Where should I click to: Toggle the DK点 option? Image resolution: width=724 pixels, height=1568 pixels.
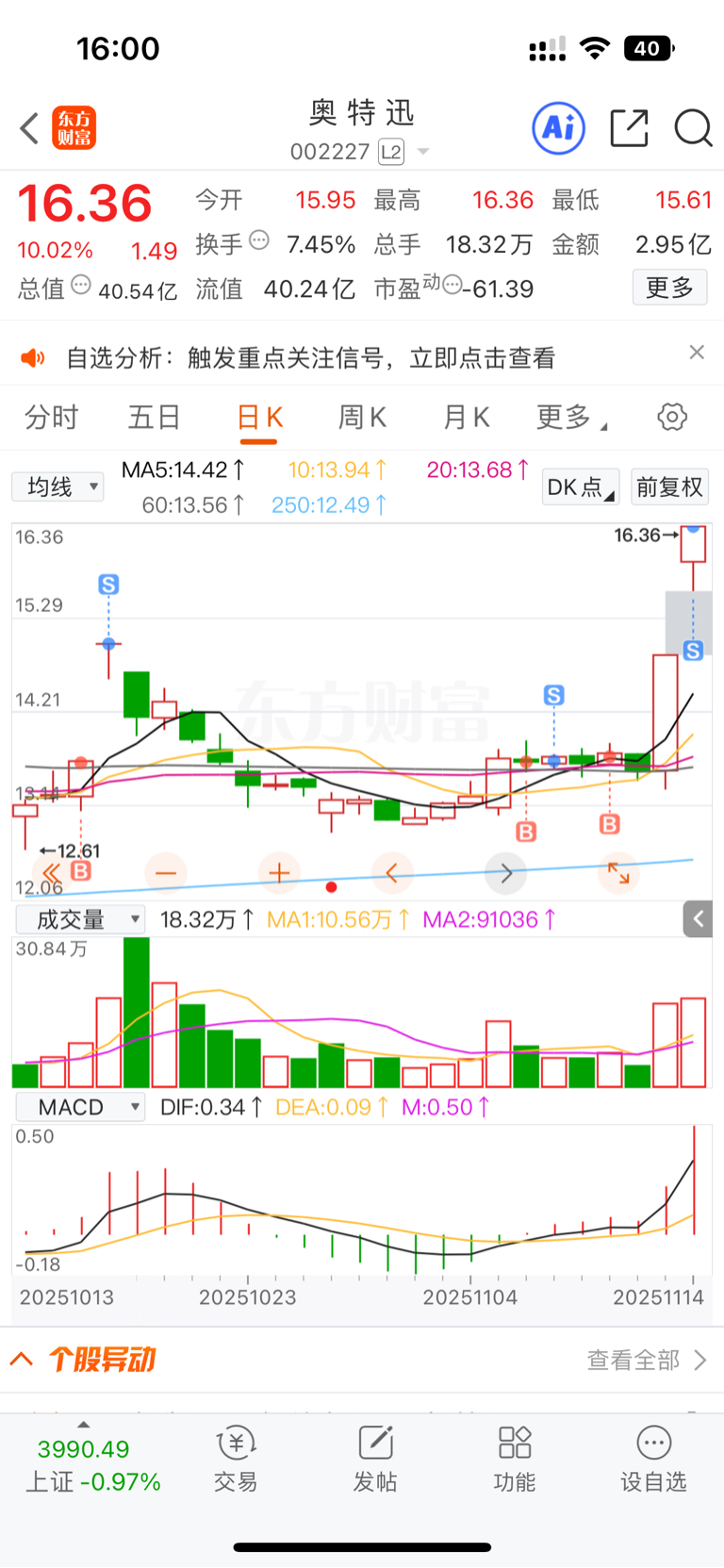click(581, 487)
